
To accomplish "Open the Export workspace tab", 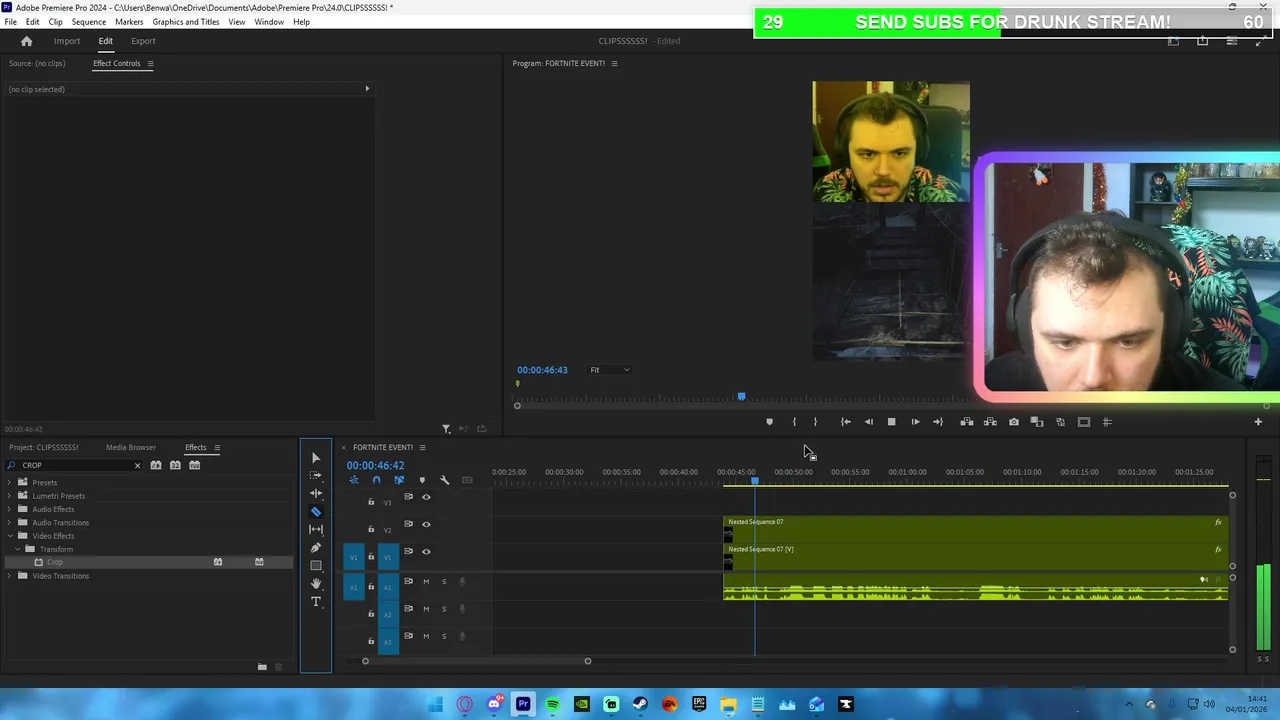I will pos(143,41).
